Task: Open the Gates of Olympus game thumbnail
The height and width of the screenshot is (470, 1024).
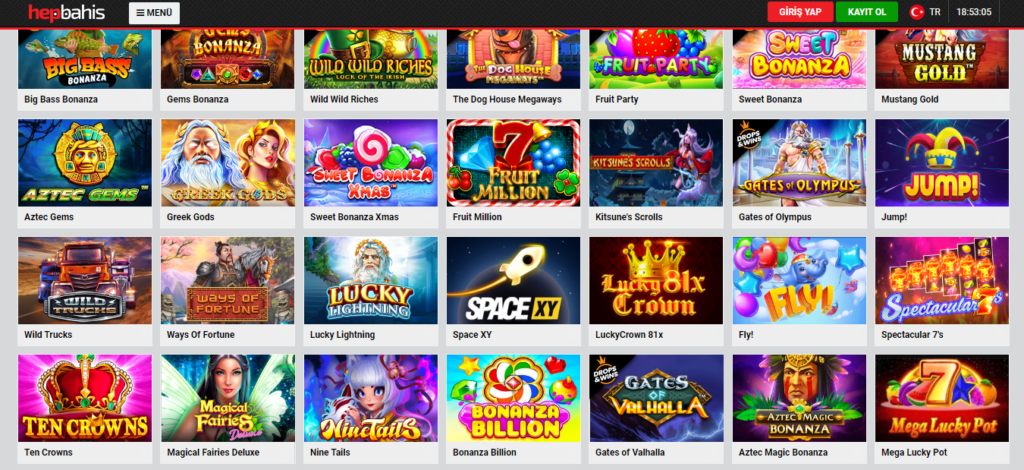Action: (799, 163)
